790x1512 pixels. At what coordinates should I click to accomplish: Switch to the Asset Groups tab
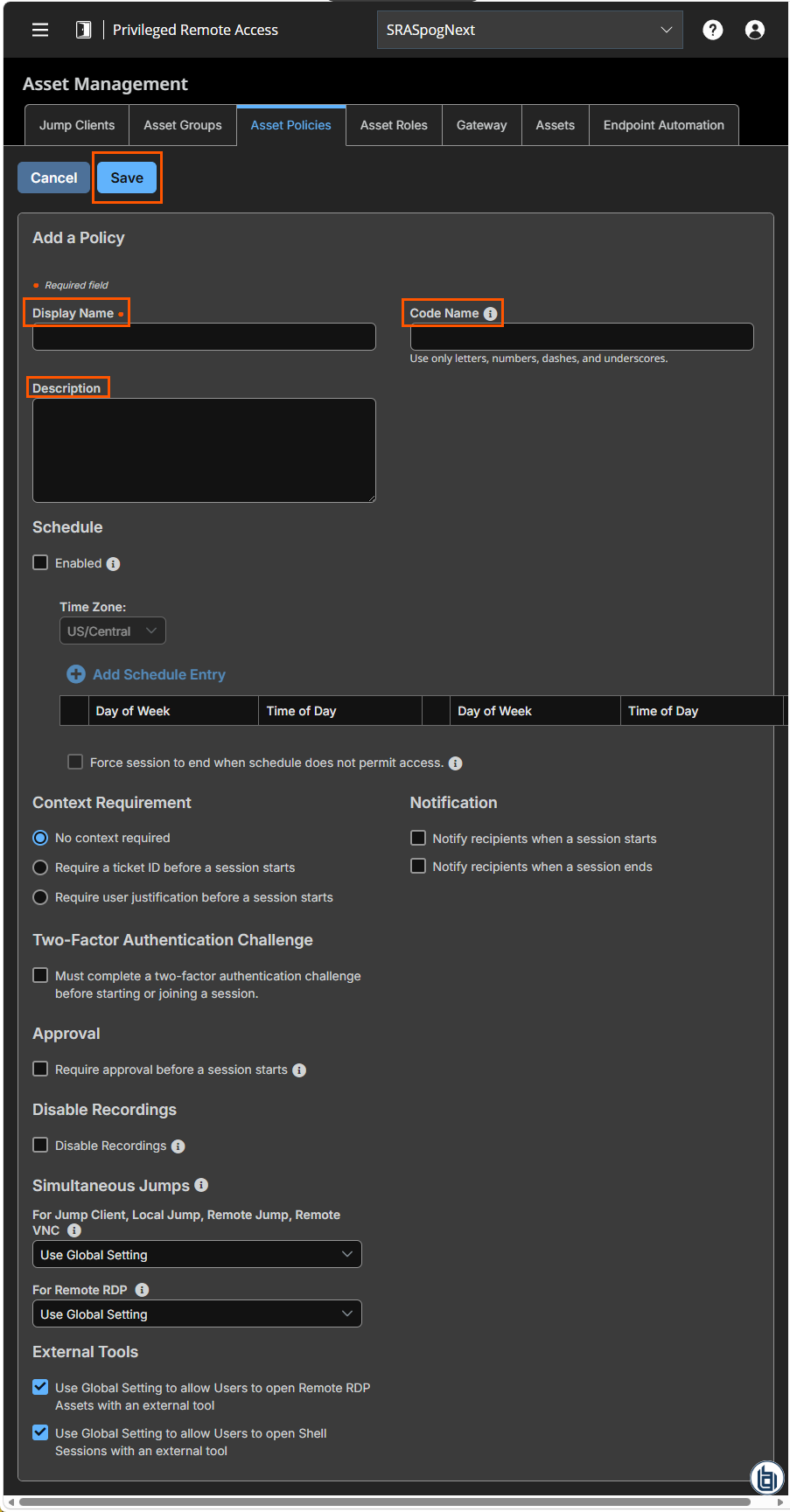coord(183,125)
